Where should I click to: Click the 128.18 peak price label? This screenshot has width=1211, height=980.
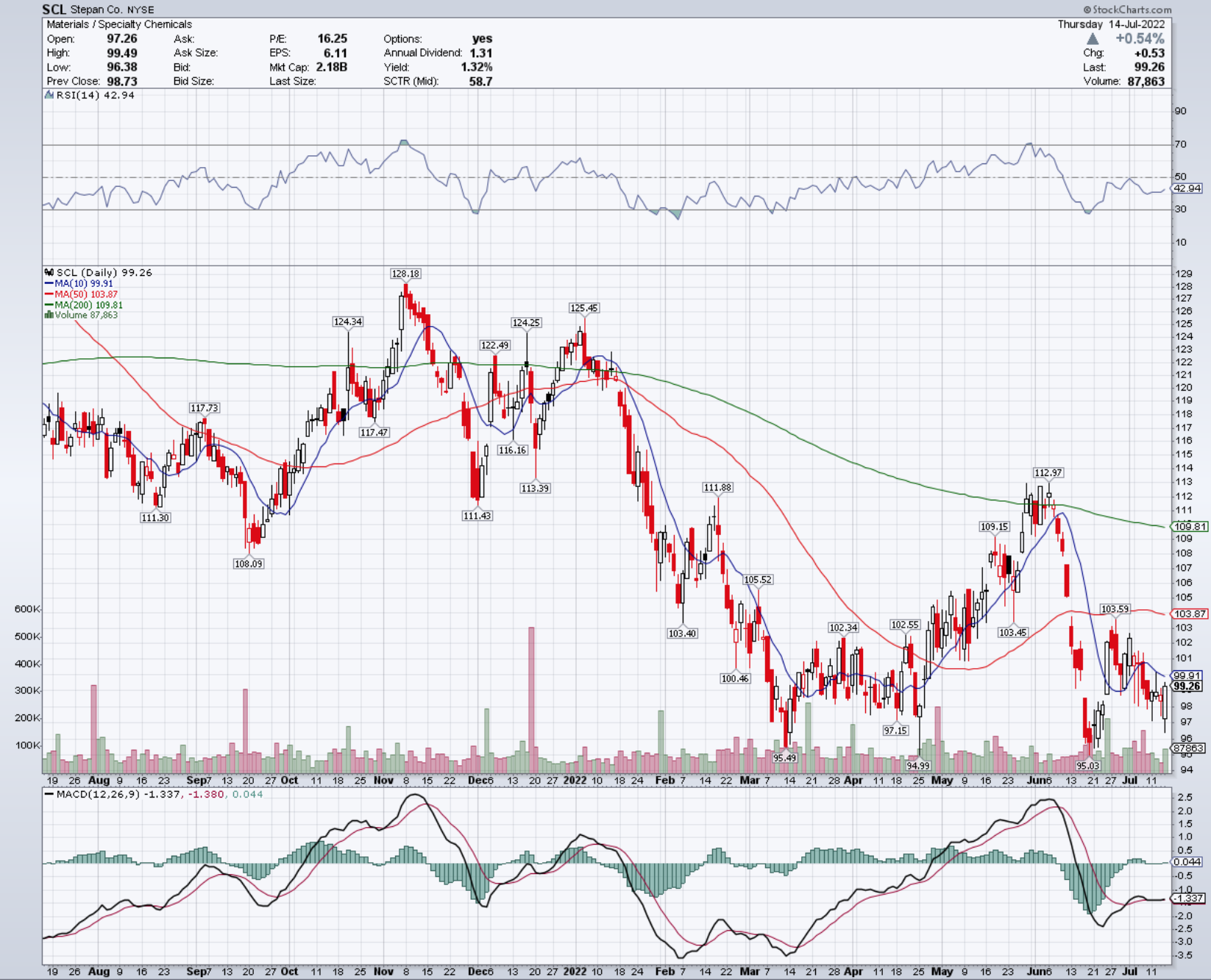[405, 274]
